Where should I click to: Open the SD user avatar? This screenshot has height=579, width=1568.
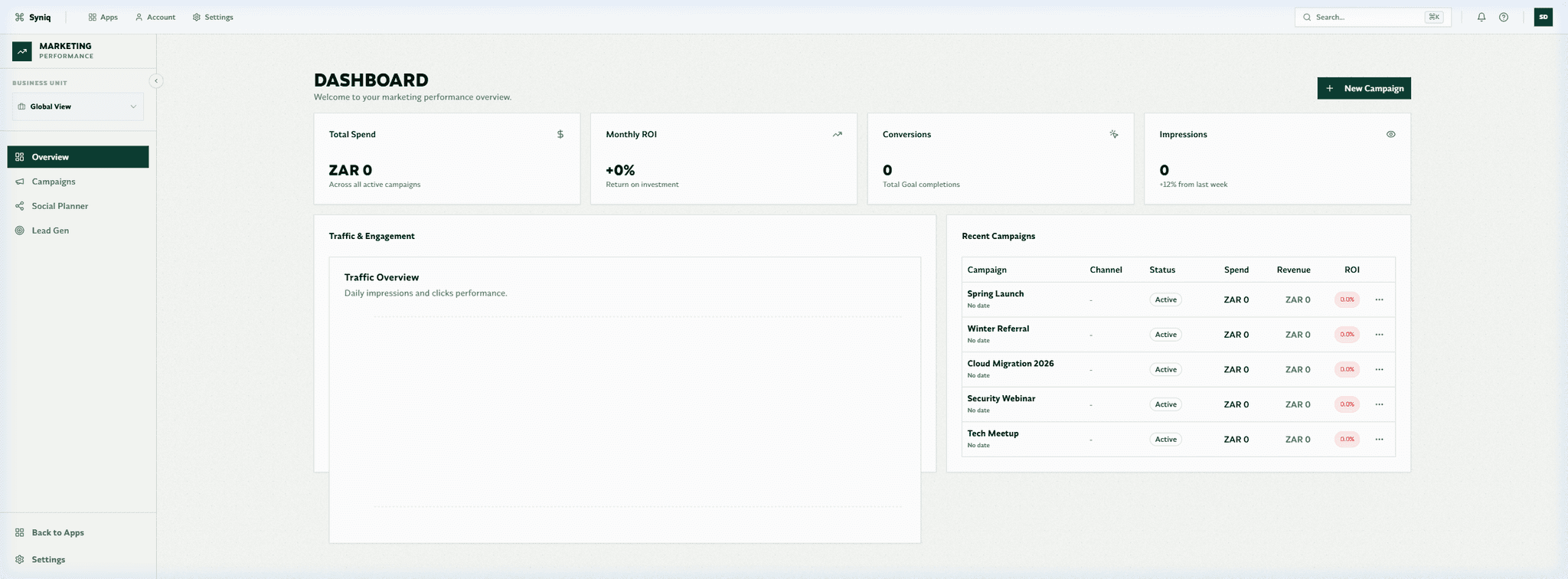[1543, 17]
